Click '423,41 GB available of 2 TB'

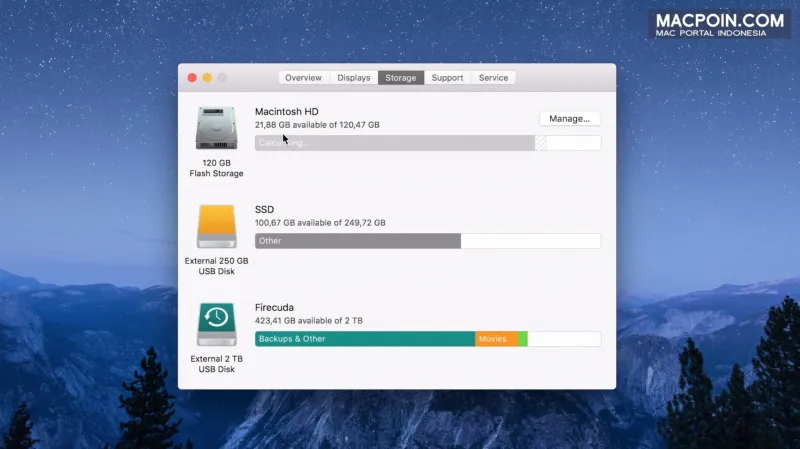[309, 320]
